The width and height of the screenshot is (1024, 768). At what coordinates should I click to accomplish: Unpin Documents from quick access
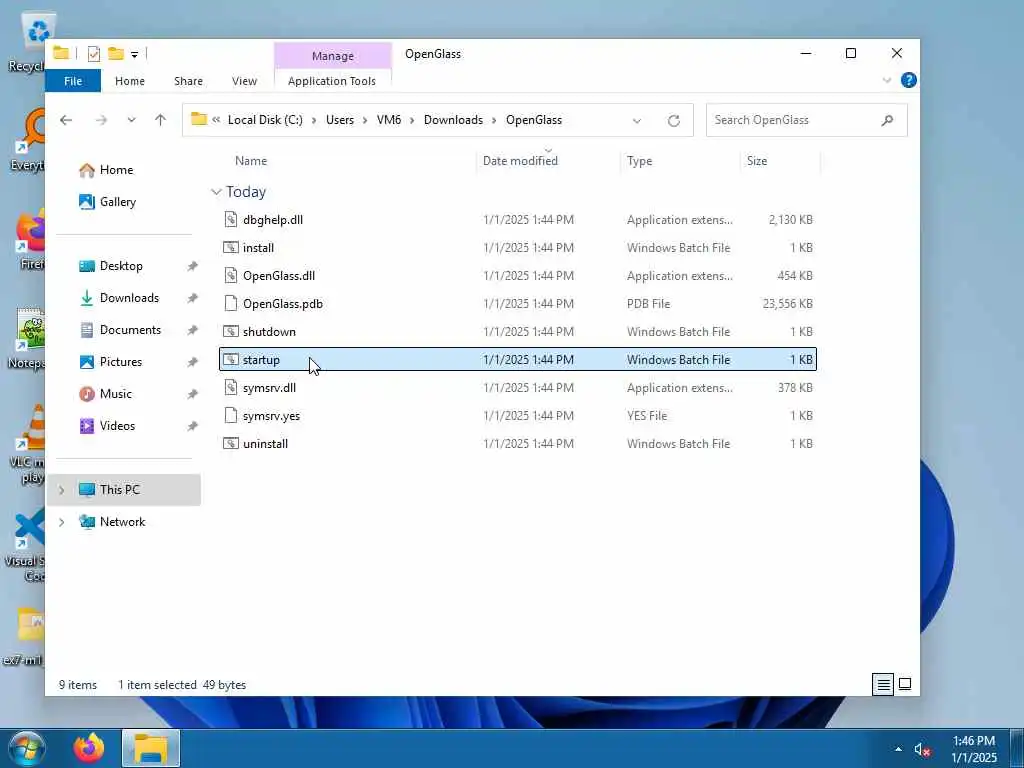tap(192, 330)
